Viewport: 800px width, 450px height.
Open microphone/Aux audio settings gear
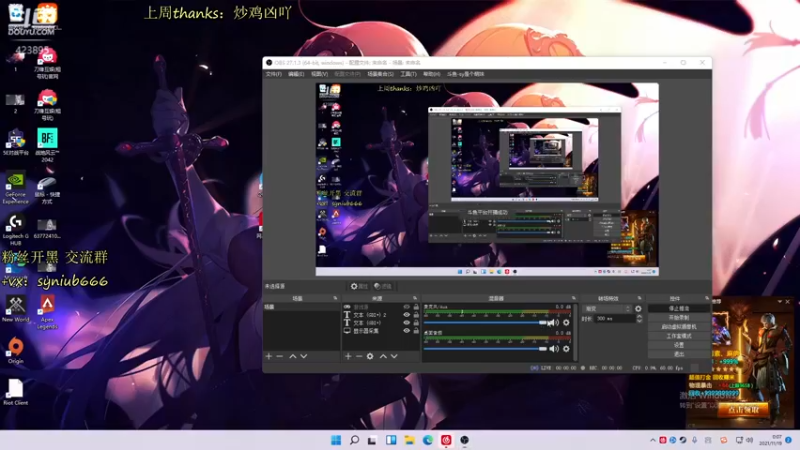[566, 322]
